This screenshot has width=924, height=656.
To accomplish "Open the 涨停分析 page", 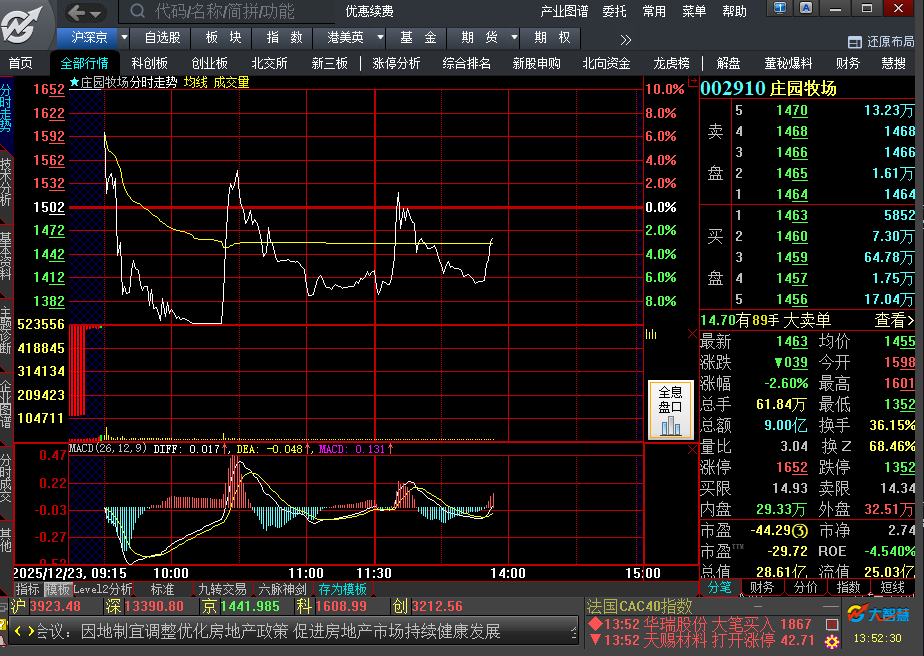I will coord(396,63).
